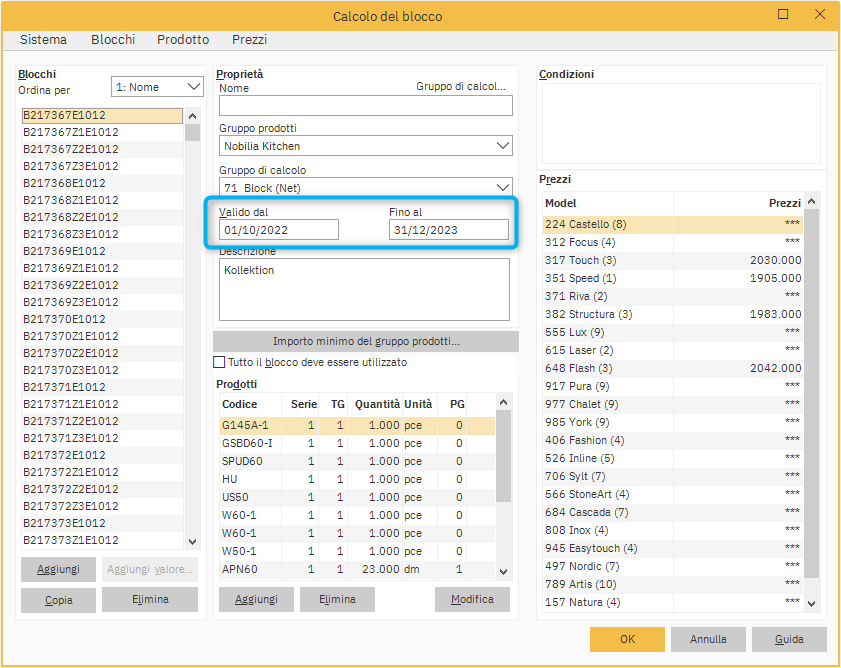Open the Blocchi menu

tap(113, 40)
